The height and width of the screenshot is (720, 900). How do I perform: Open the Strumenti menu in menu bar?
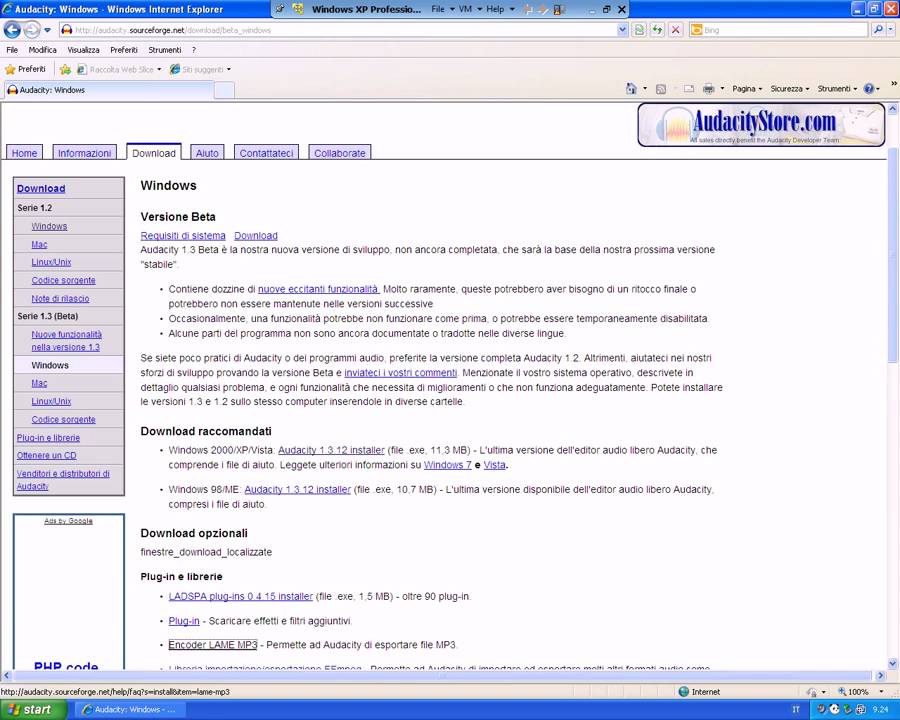pyautogui.click(x=165, y=50)
